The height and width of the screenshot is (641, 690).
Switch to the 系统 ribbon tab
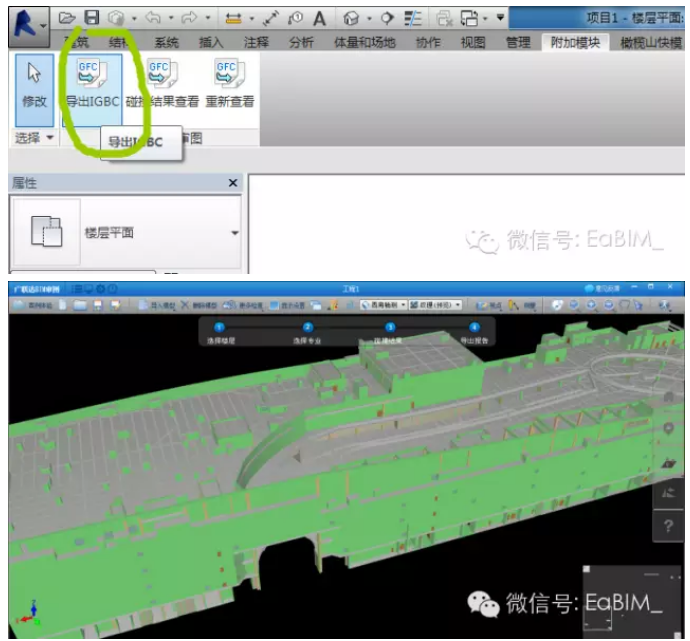tap(167, 43)
